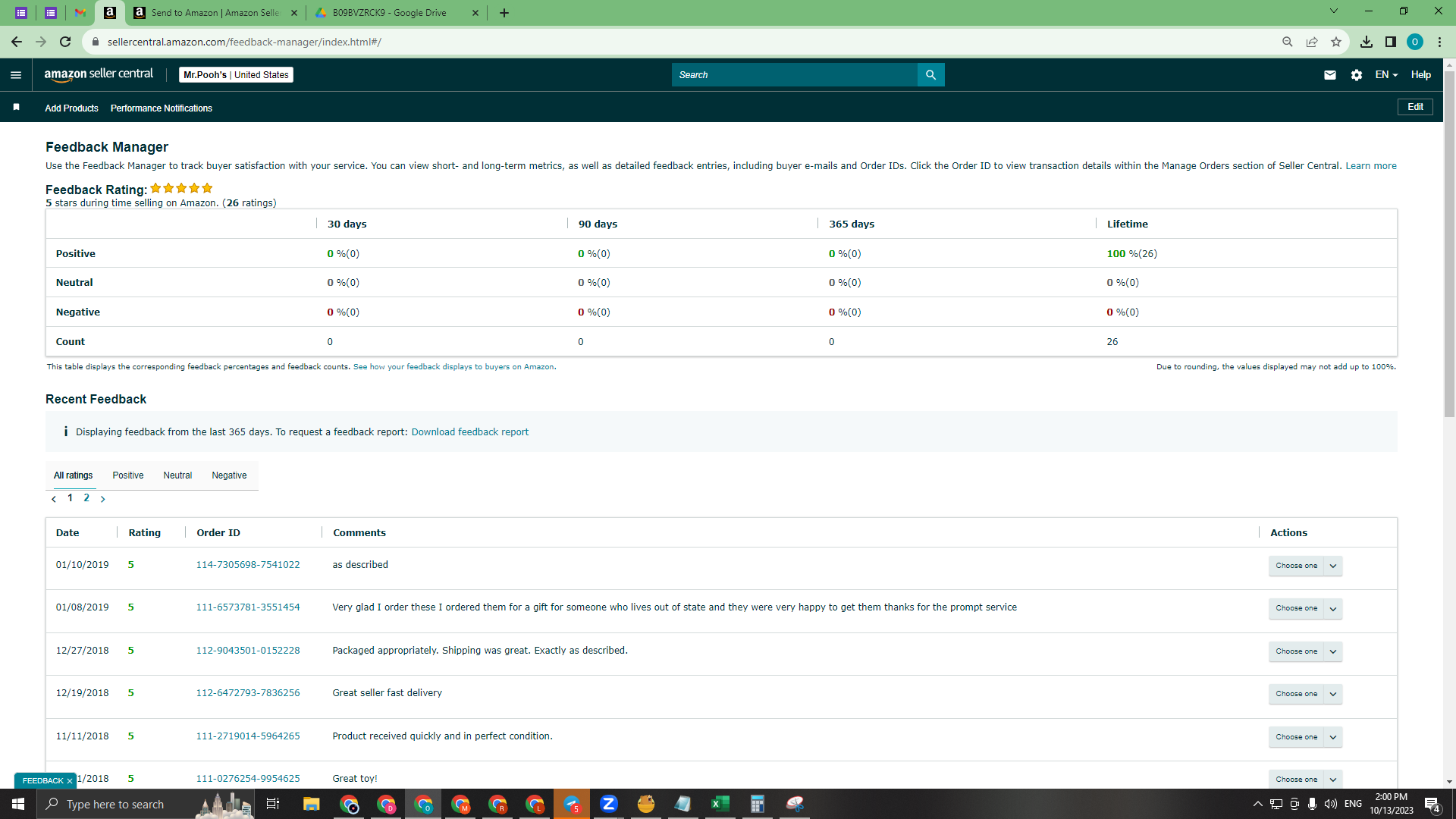Open the Help link
This screenshot has height=819, width=1456.
pos(1421,75)
